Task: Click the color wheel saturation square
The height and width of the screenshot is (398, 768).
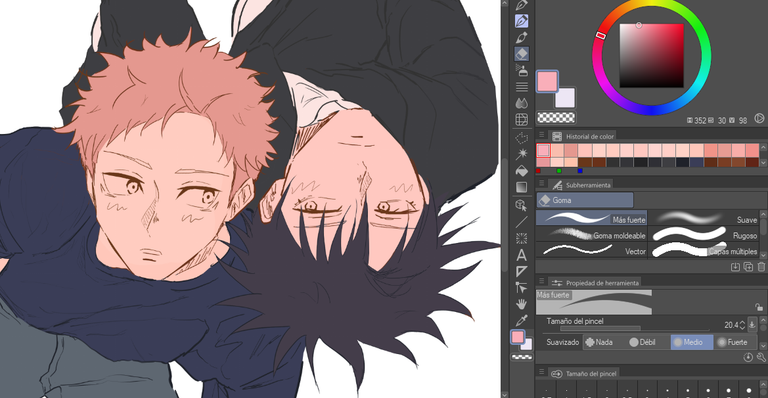Action: [651, 56]
